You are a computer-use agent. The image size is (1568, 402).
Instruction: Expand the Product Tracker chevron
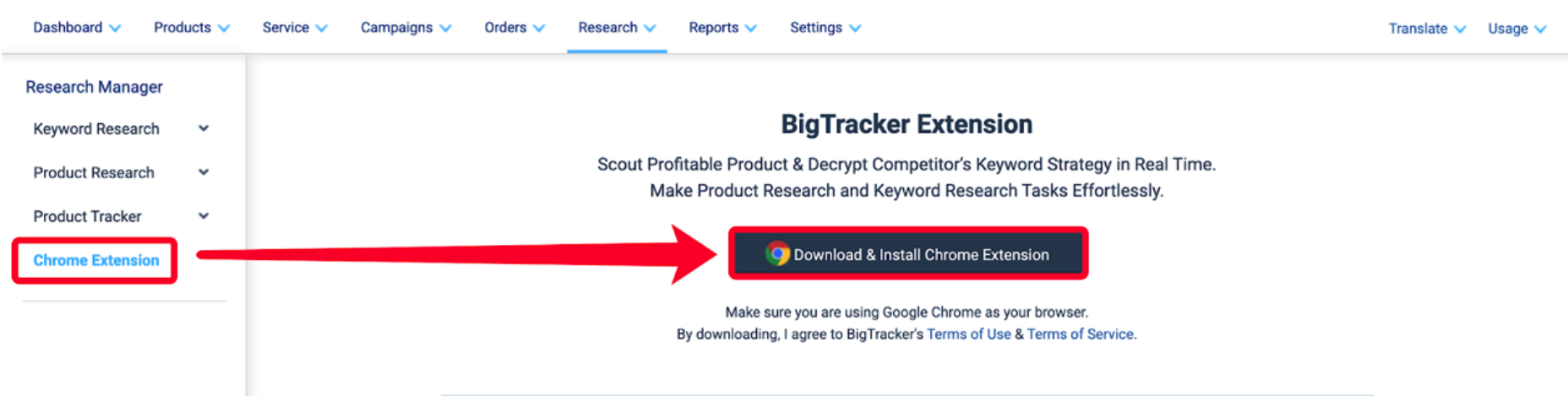[x=204, y=216]
